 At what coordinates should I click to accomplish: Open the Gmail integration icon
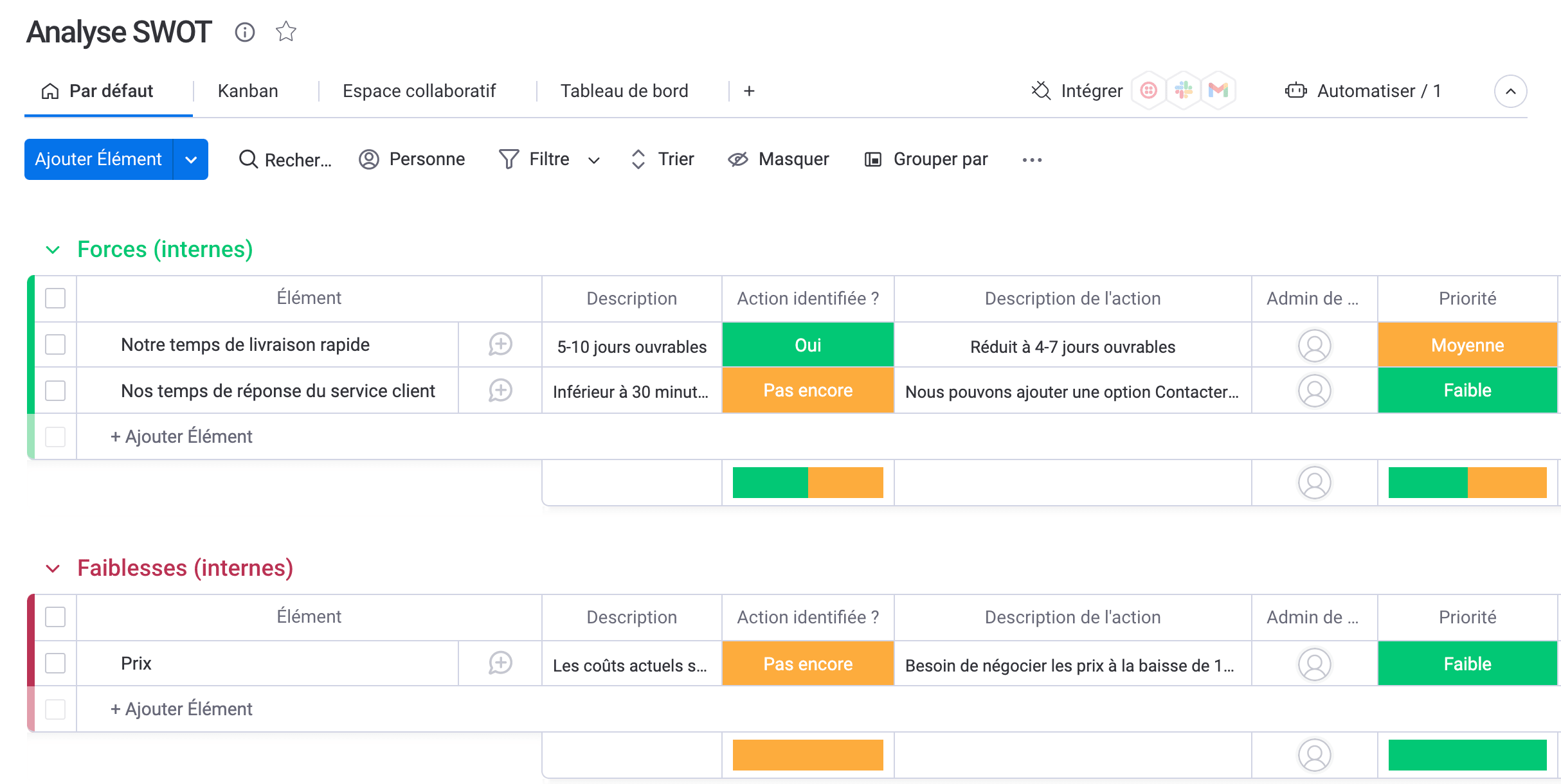[1218, 91]
